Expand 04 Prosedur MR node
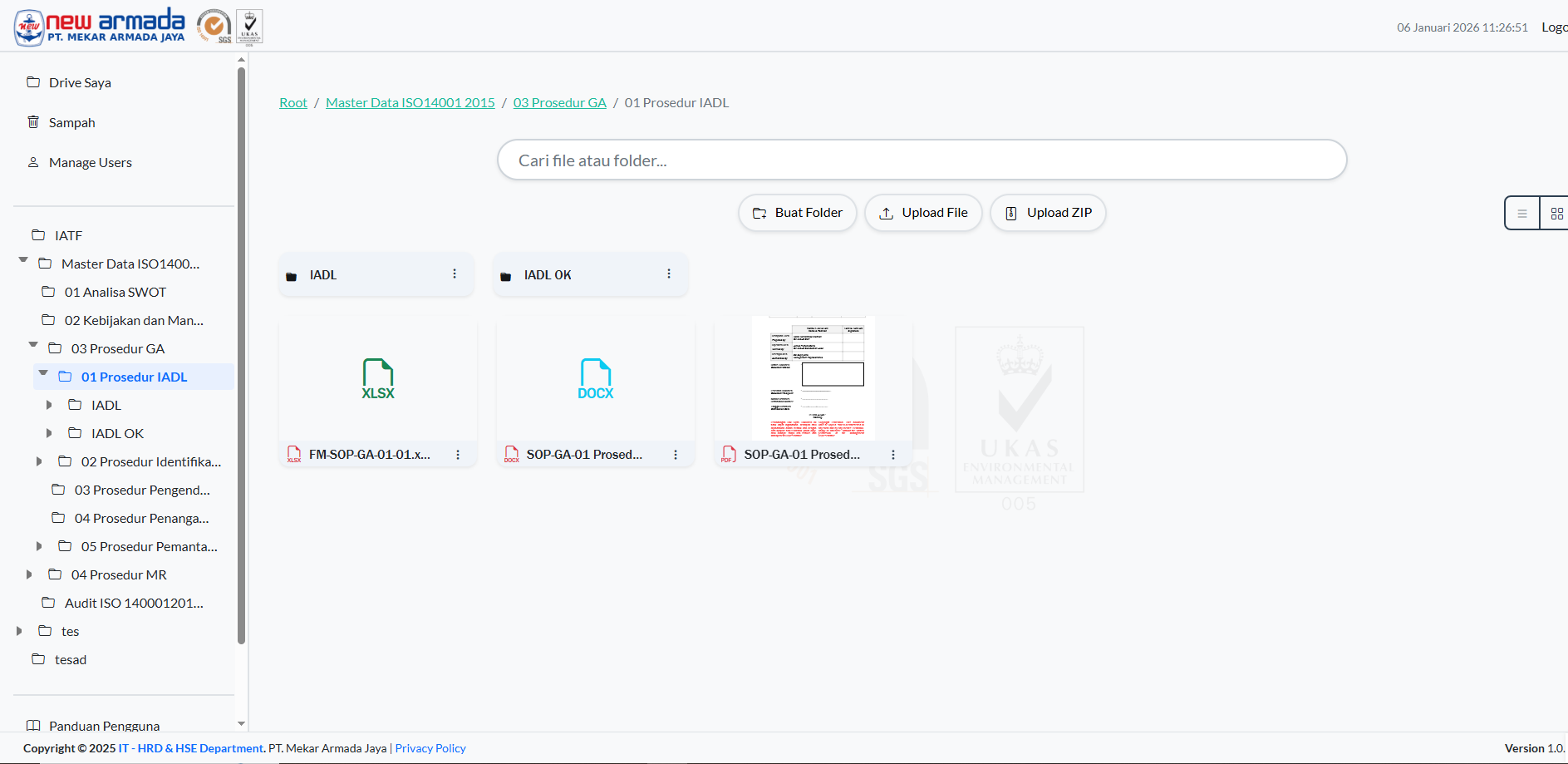The width and height of the screenshot is (1568, 764). (x=29, y=574)
